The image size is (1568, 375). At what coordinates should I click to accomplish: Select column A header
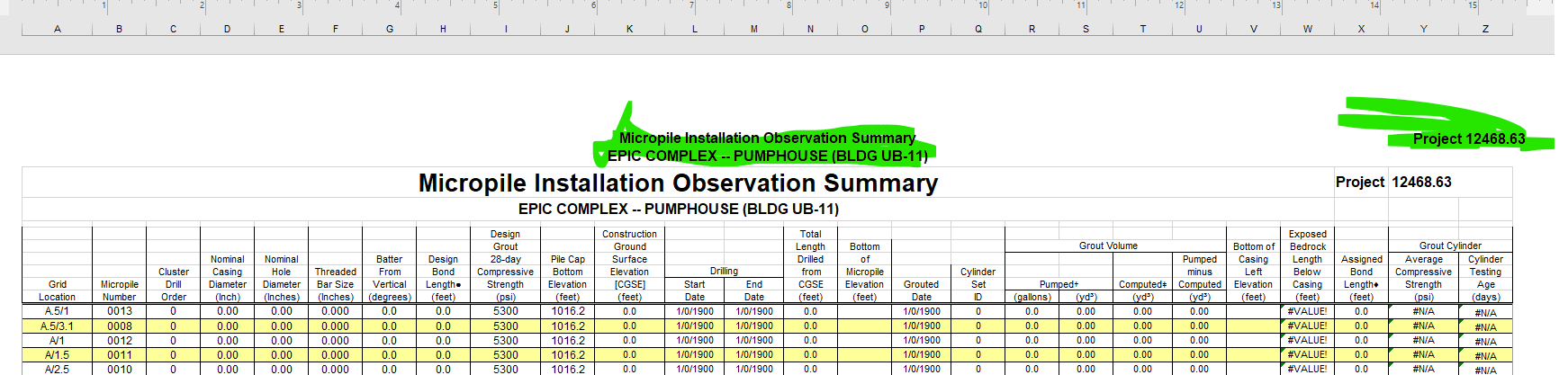click(x=57, y=29)
